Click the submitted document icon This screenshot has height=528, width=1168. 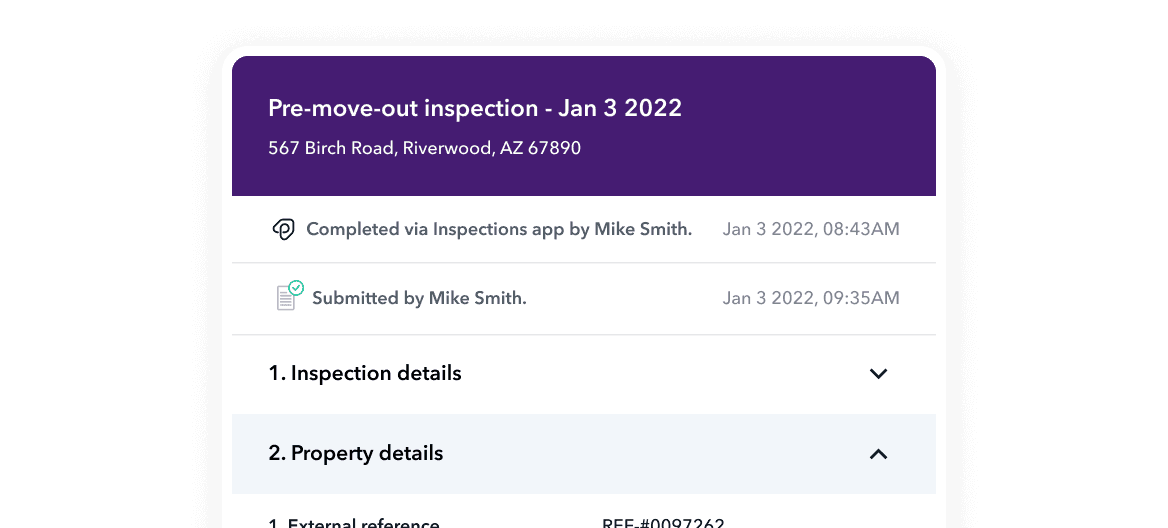coord(286,298)
